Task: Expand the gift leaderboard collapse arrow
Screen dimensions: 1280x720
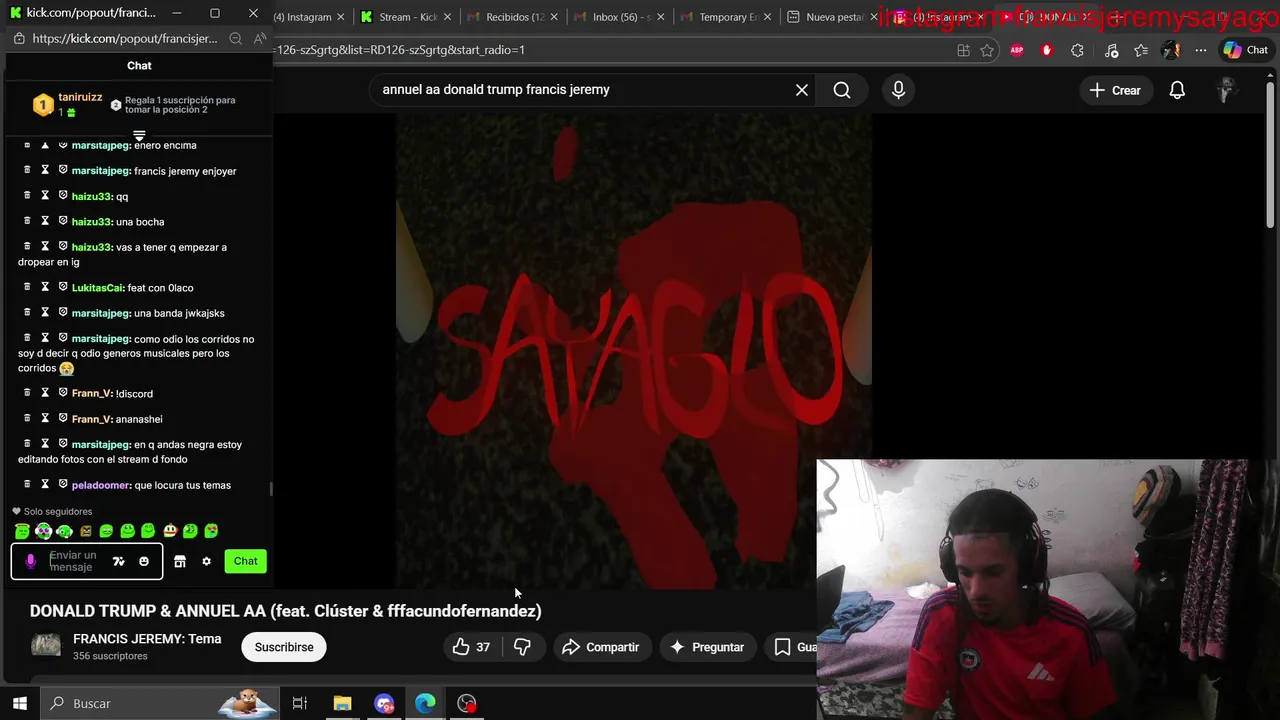Action: point(139,135)
